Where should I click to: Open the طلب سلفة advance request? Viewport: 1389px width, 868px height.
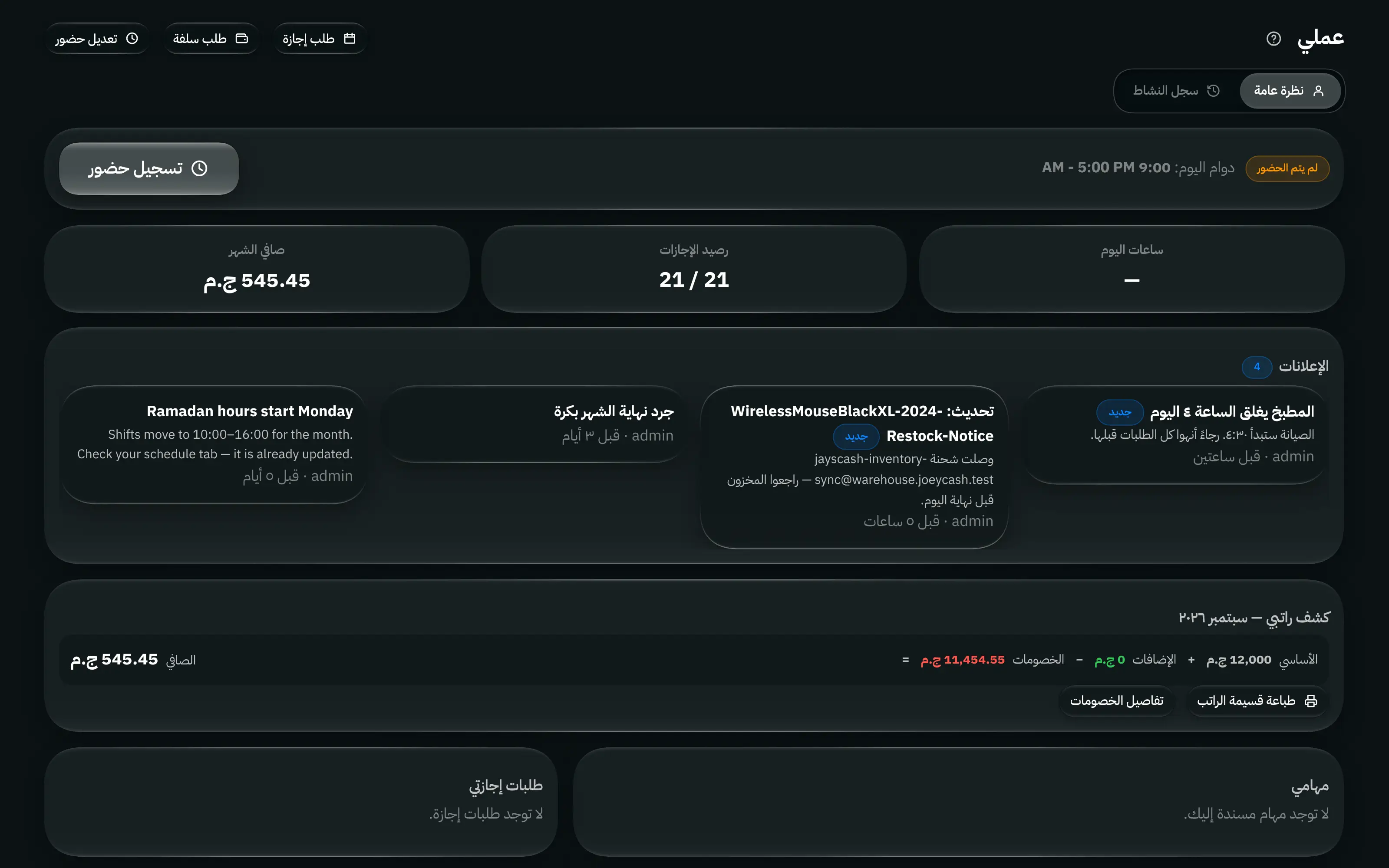pos(211,39)
